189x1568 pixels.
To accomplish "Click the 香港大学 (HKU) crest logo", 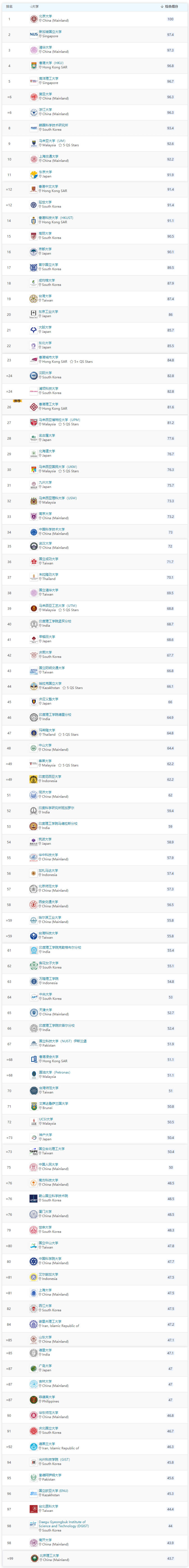I will tap(33, 66).
